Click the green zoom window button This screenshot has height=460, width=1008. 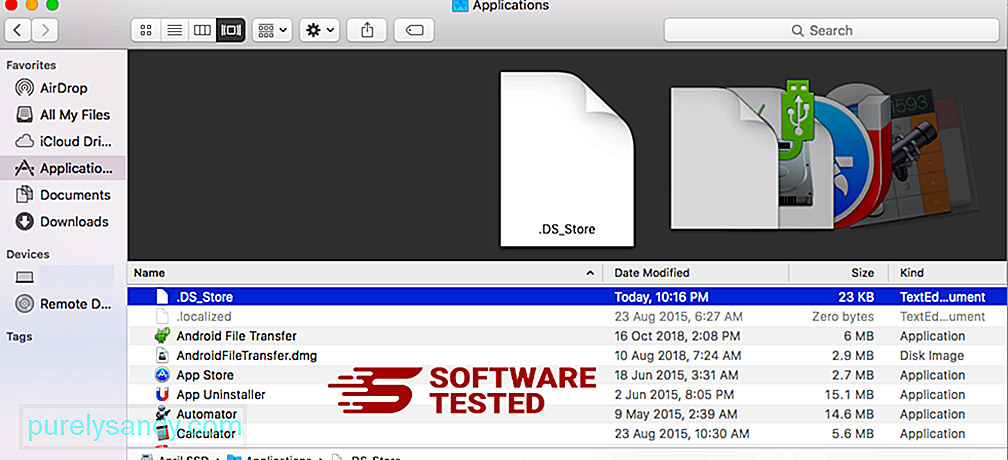[x=53, y=5]
